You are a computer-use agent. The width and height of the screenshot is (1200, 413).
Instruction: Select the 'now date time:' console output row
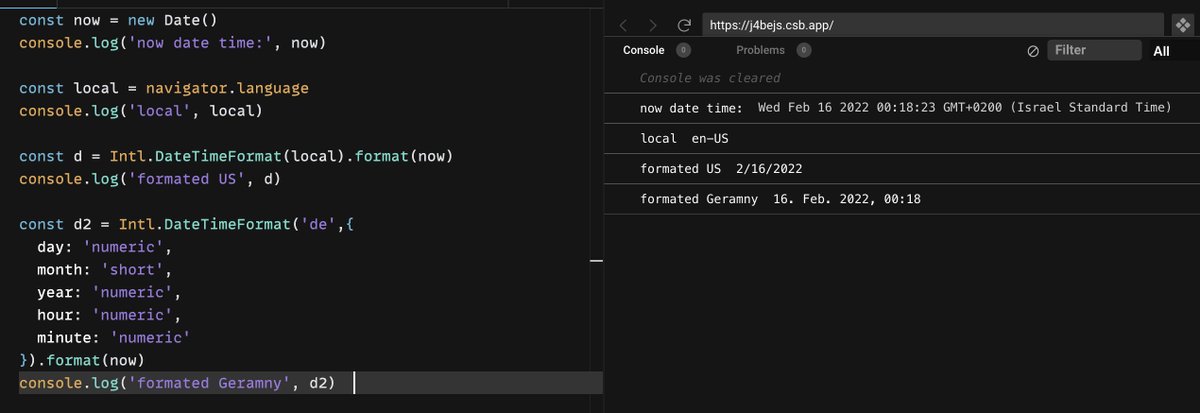pos(902,108)
